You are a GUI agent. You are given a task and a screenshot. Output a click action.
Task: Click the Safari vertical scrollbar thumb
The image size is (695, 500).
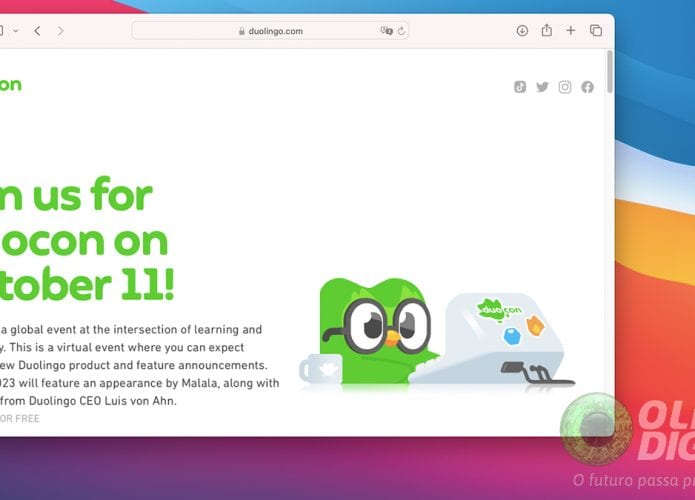610,72
